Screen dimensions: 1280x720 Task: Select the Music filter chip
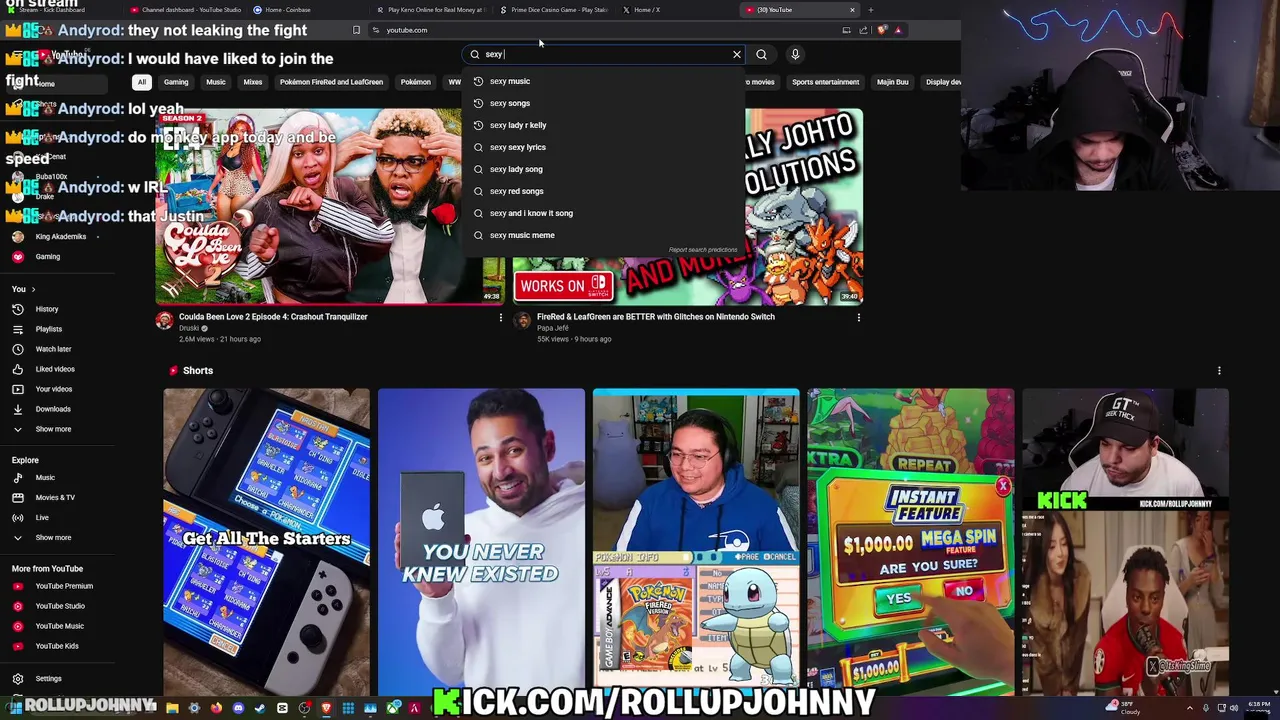(216, 82)
